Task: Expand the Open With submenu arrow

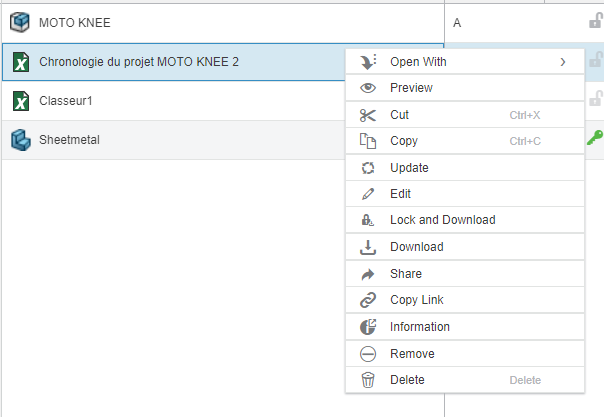Action: point(563,62)
